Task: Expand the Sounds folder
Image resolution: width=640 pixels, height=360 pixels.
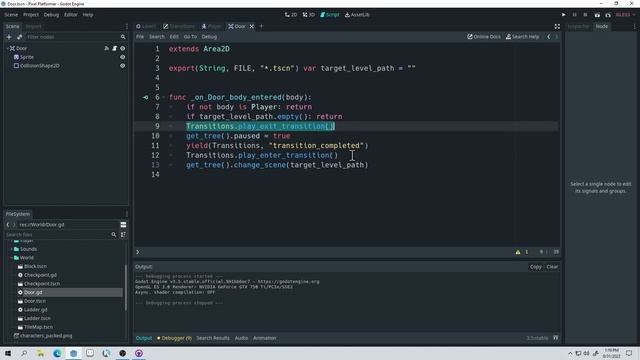Action: [11, 249]
